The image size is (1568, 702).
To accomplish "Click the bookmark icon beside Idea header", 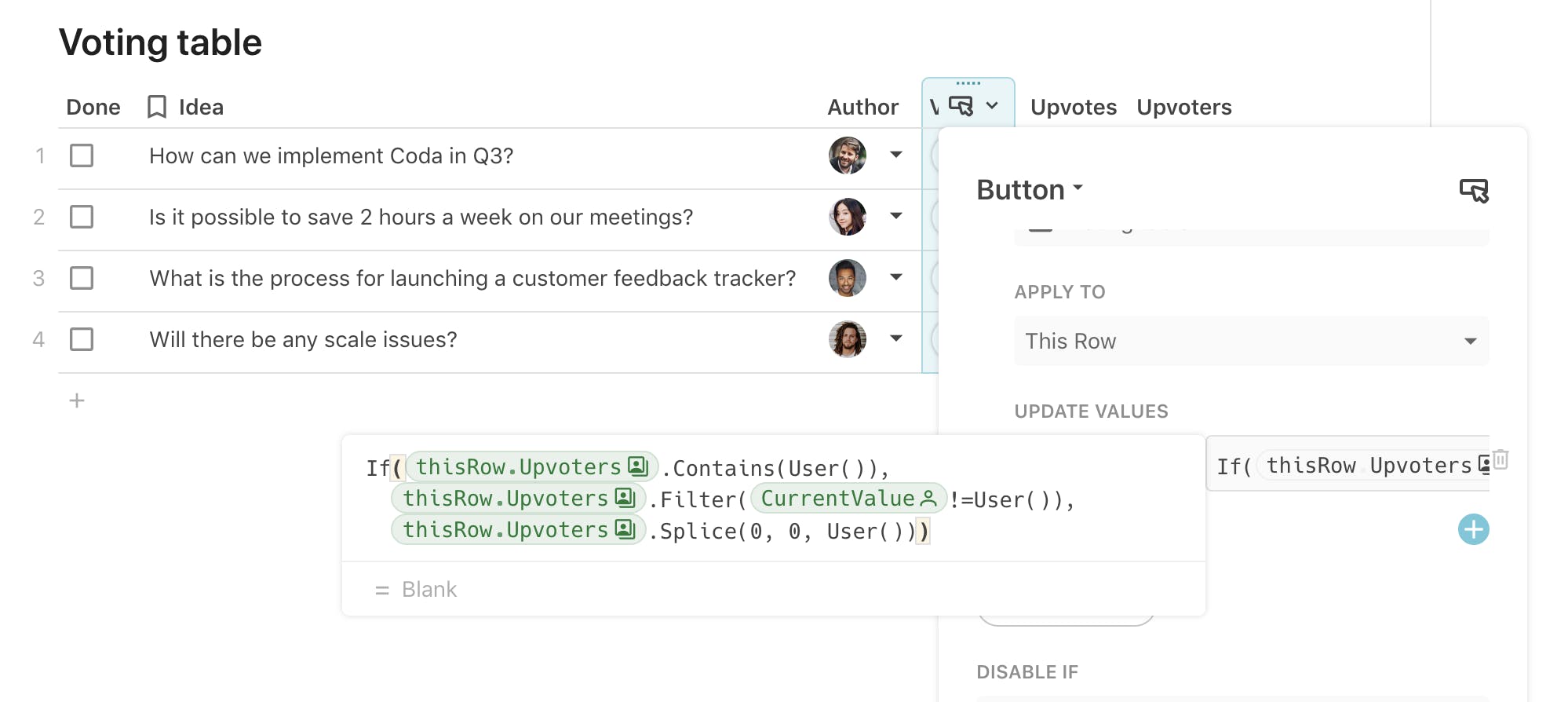I will 157,107.
